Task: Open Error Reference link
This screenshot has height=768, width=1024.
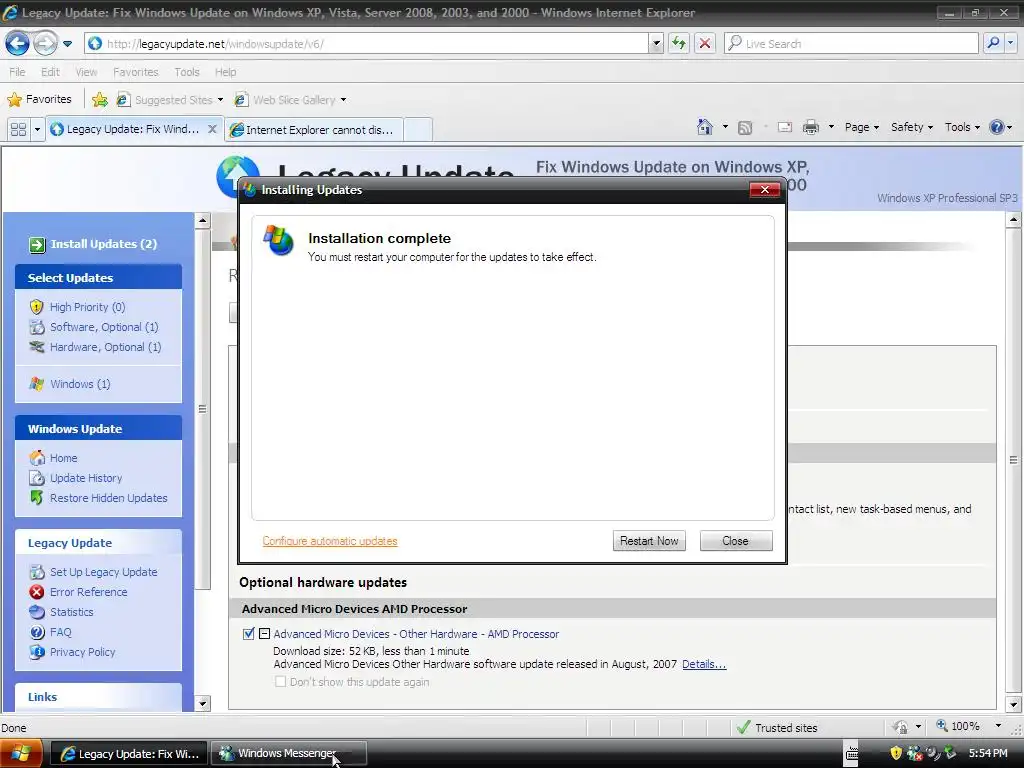Action: point(88,592)
